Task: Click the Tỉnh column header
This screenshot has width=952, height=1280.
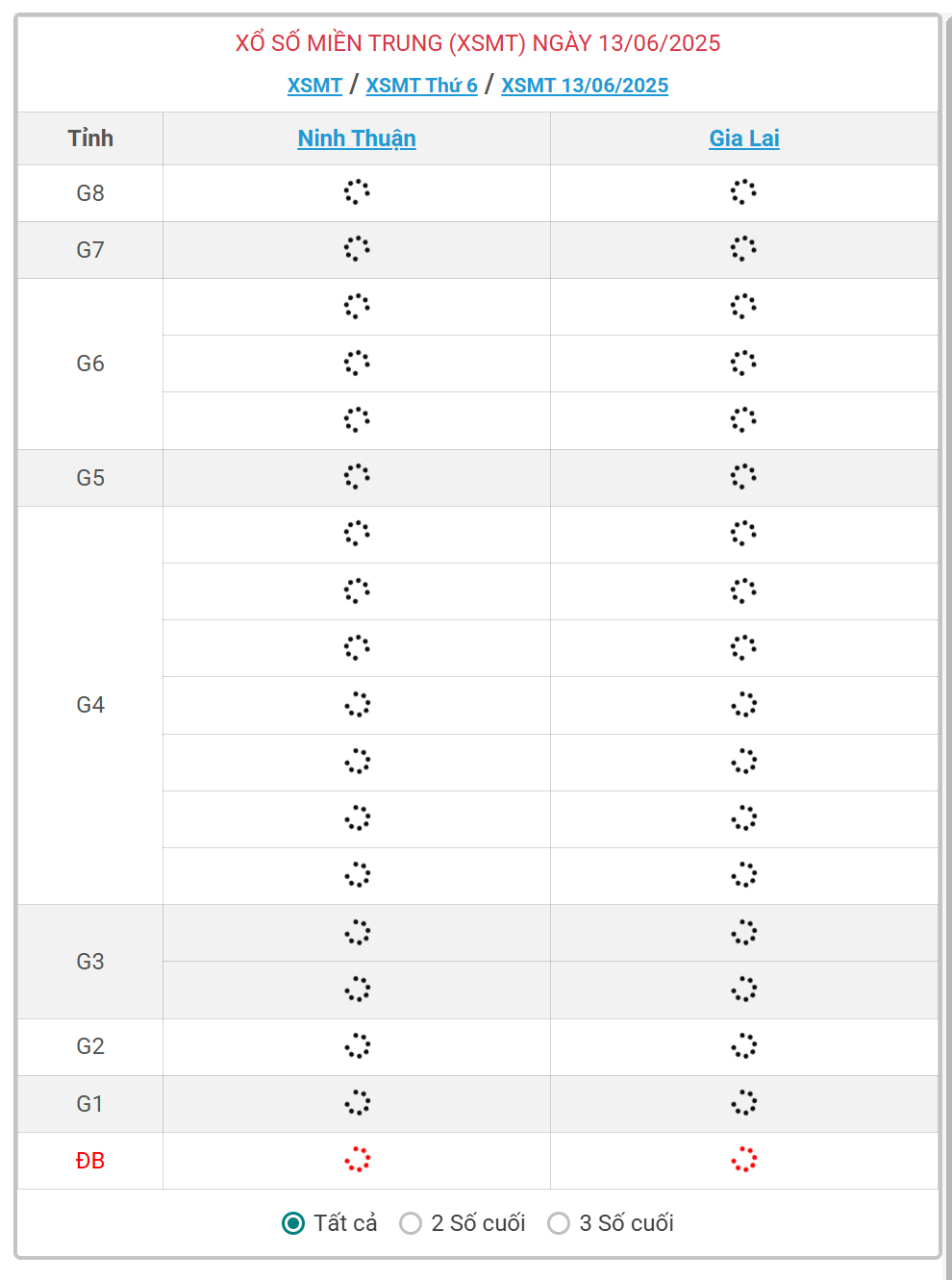Action: pyautogui.click(x=90, y=138)
